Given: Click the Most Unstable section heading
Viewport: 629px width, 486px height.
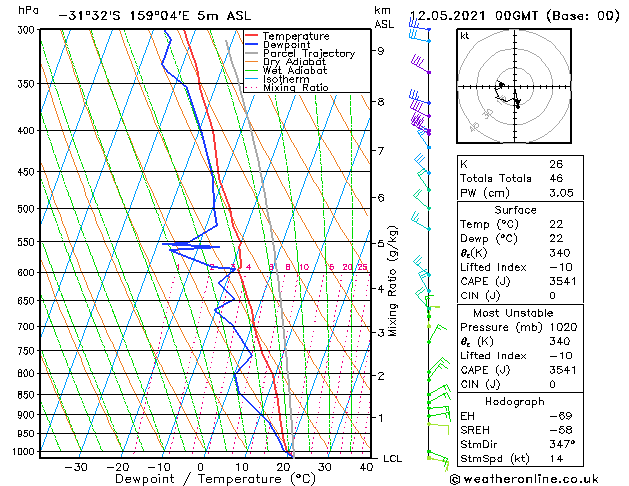Looking at the screenshot, I should coord(513,313).
